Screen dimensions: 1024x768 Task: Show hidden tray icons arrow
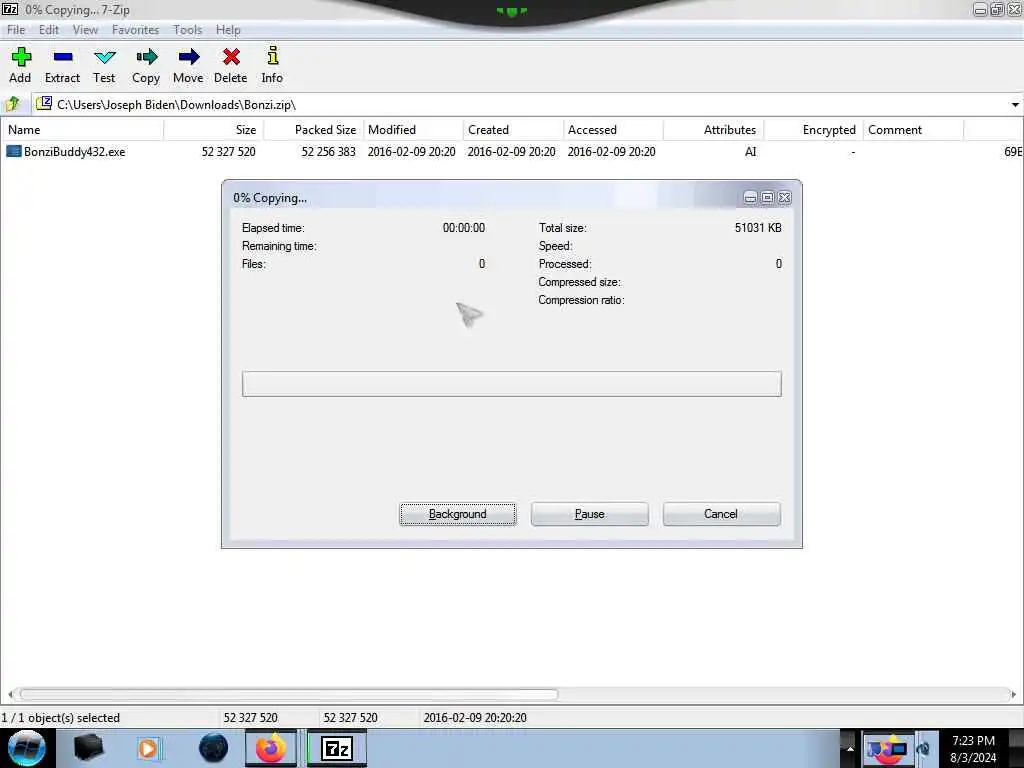click(x=850, y=748)
